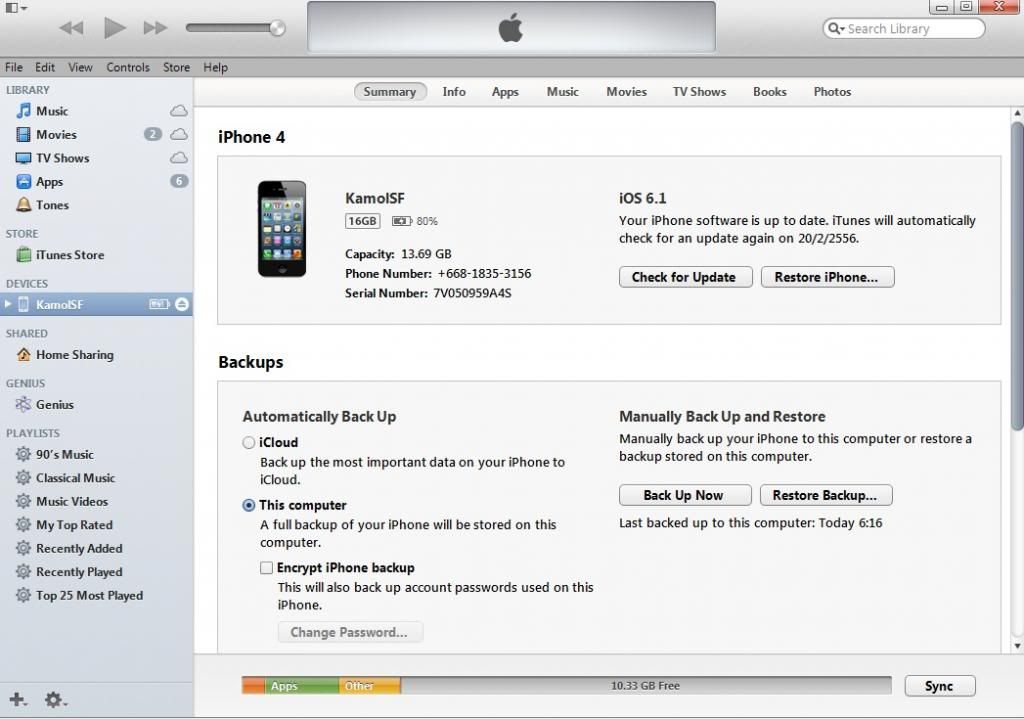The width and height of the screenshot is (1024, 719).
Task: Click Back Up Now button
Action: [x=685, y=495]
